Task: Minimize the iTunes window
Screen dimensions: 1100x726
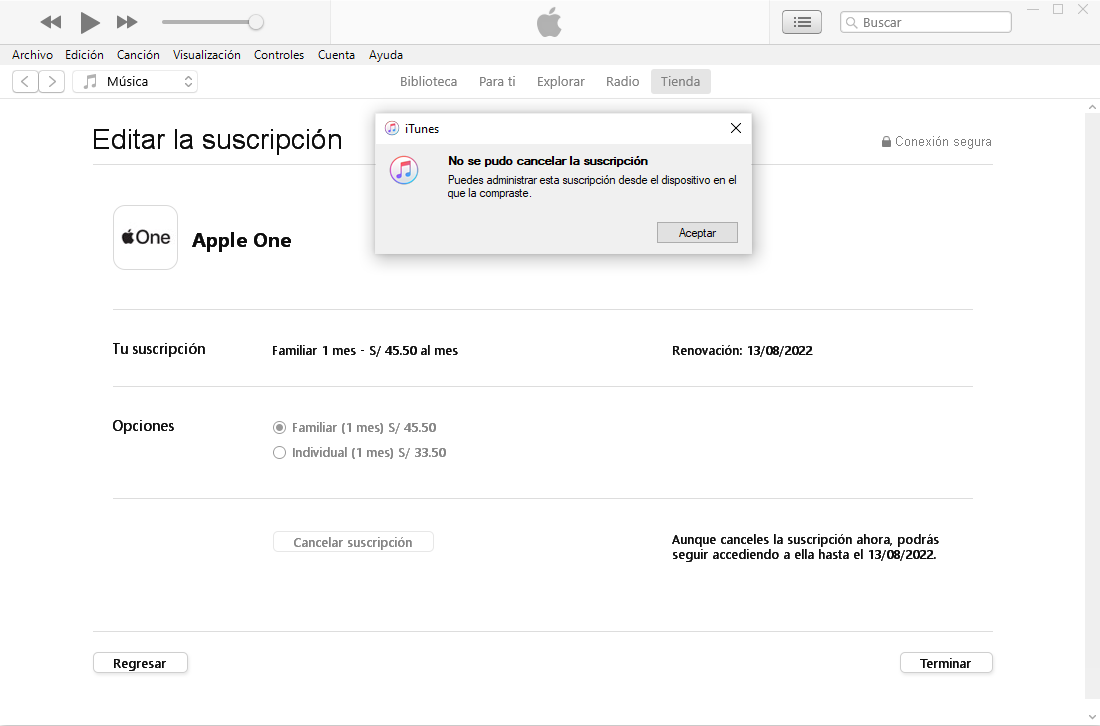Action: pos(1033,10)
